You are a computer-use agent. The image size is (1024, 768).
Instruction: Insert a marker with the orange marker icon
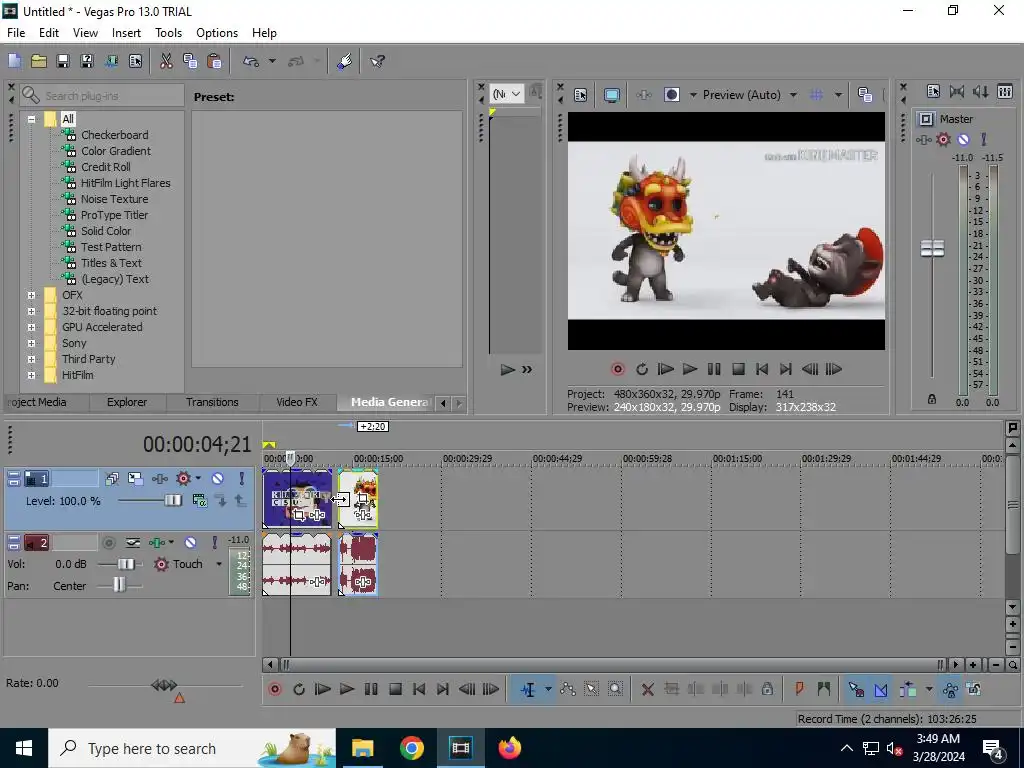click(799, 690)
